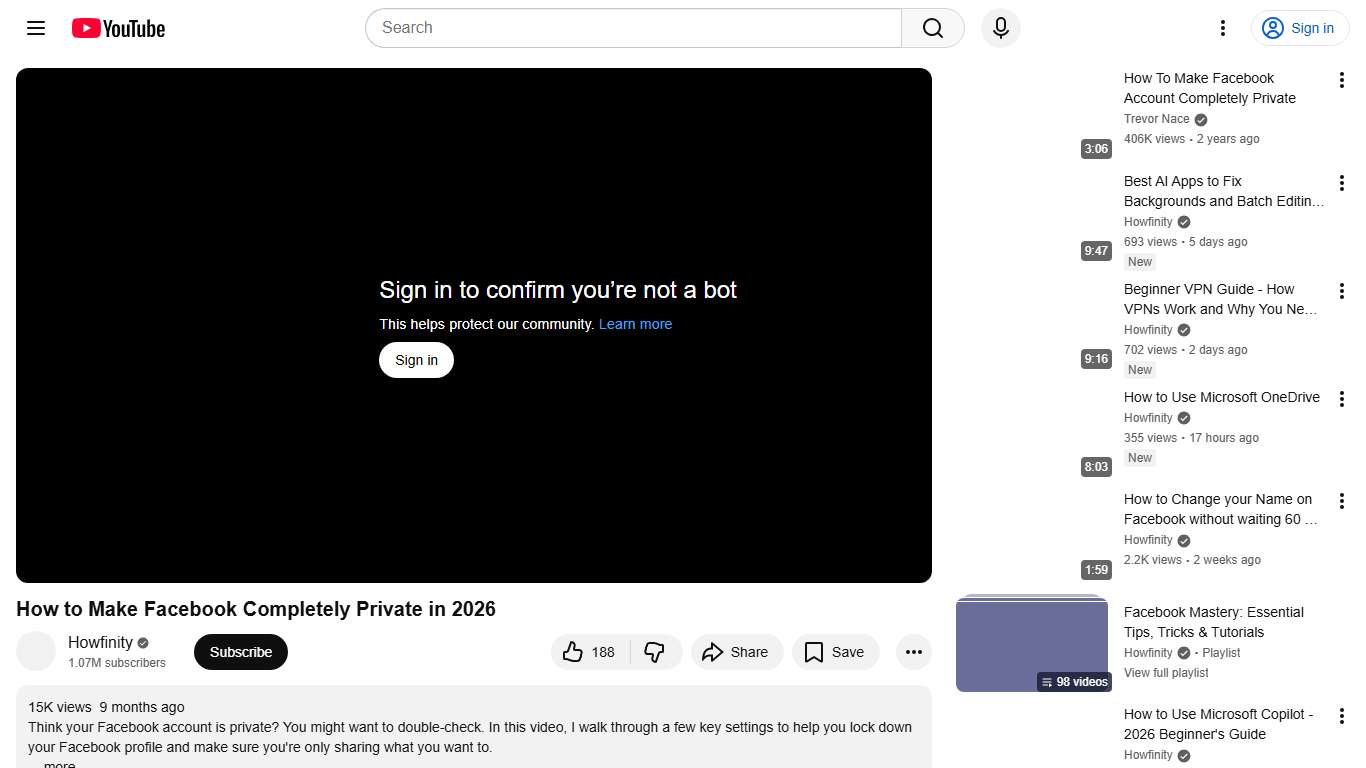Click the Facebook Mastery playlist thumbnail
This screenshot has height=768, width=1366.
pos(1032,643)
